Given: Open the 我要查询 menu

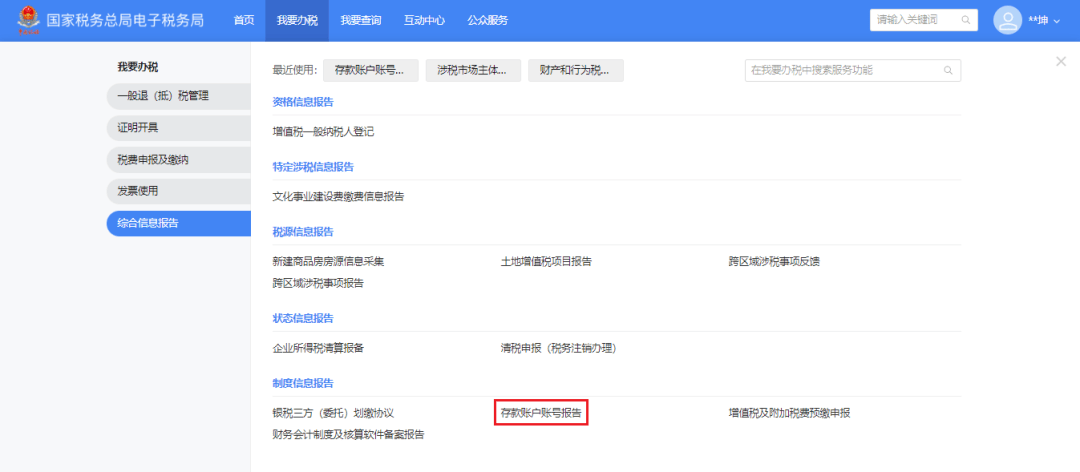Looking at the screenshot, I should pos(361,21).
